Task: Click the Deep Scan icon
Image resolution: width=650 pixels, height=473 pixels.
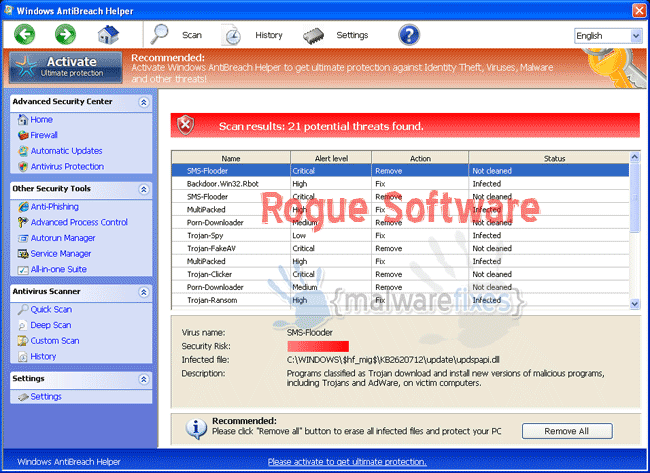Action: tap(23, 325)
